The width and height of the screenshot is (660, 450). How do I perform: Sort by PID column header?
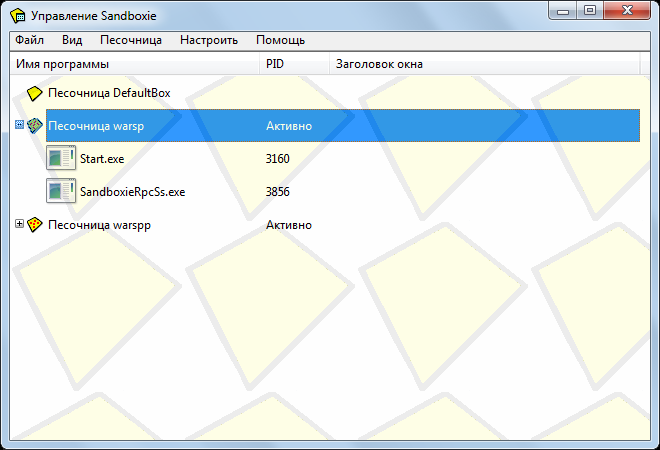[295, 64]
